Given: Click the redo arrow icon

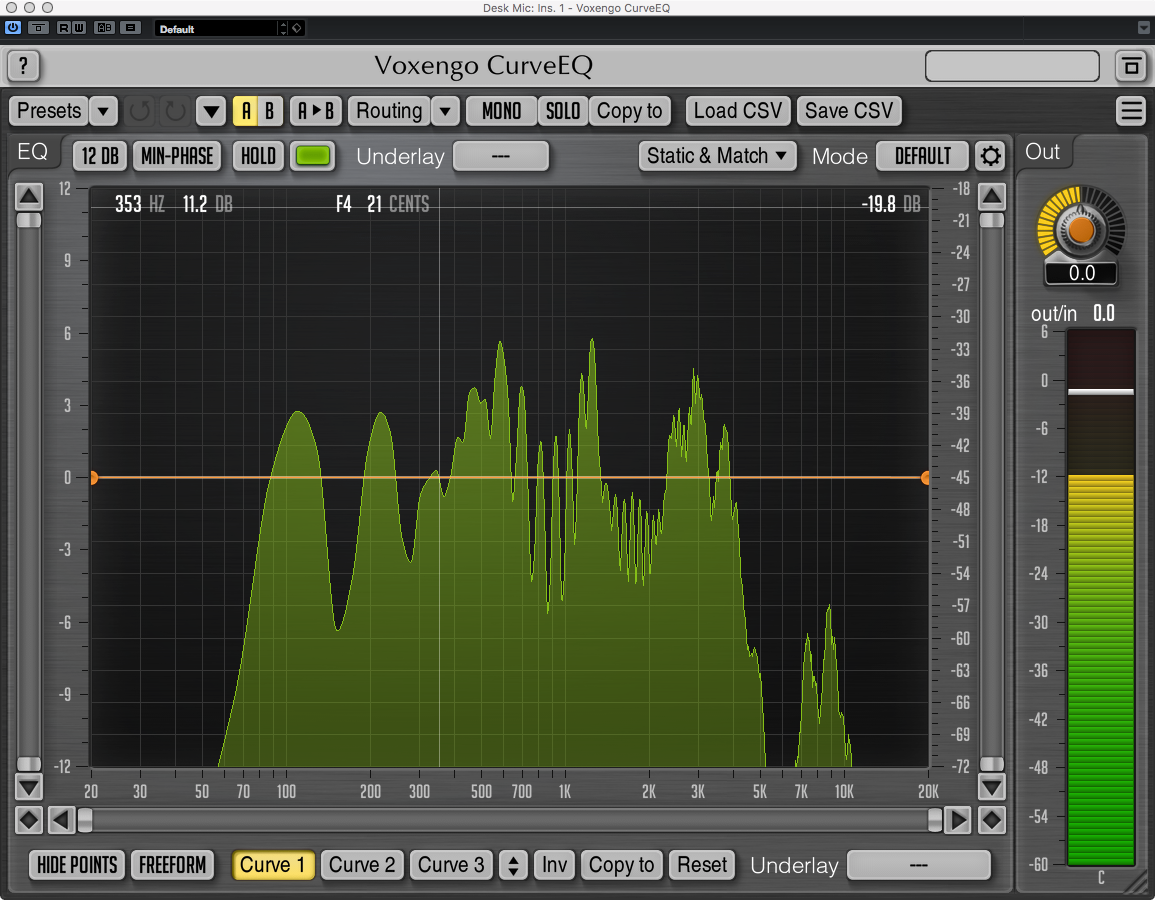Looking at the screenshot, I should coord(174,111).
